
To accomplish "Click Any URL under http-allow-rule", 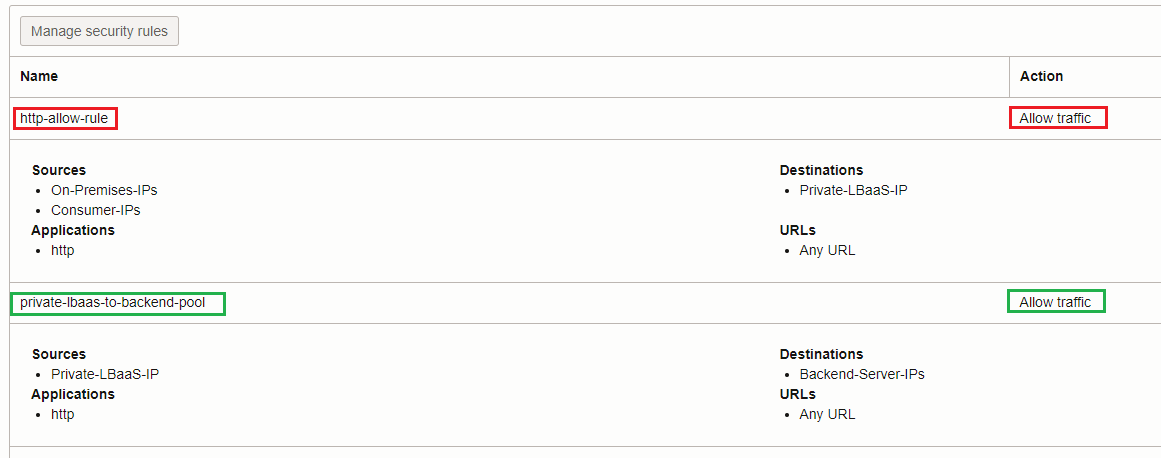I will (827, 250).
